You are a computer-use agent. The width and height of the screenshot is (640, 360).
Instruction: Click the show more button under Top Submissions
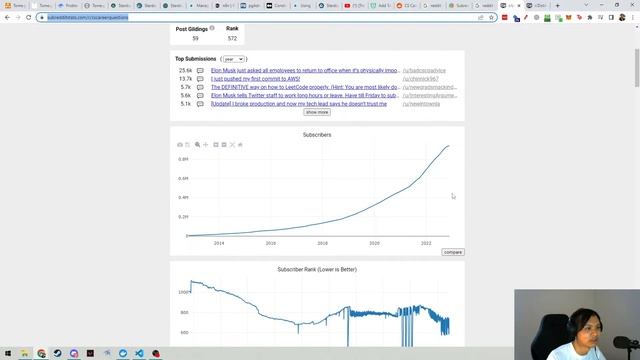[317, 112]
